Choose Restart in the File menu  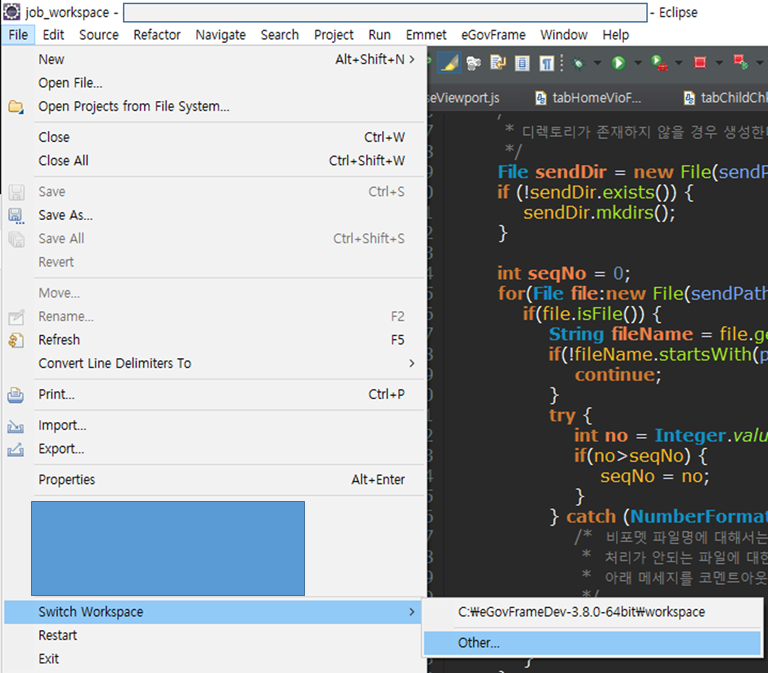213,636
